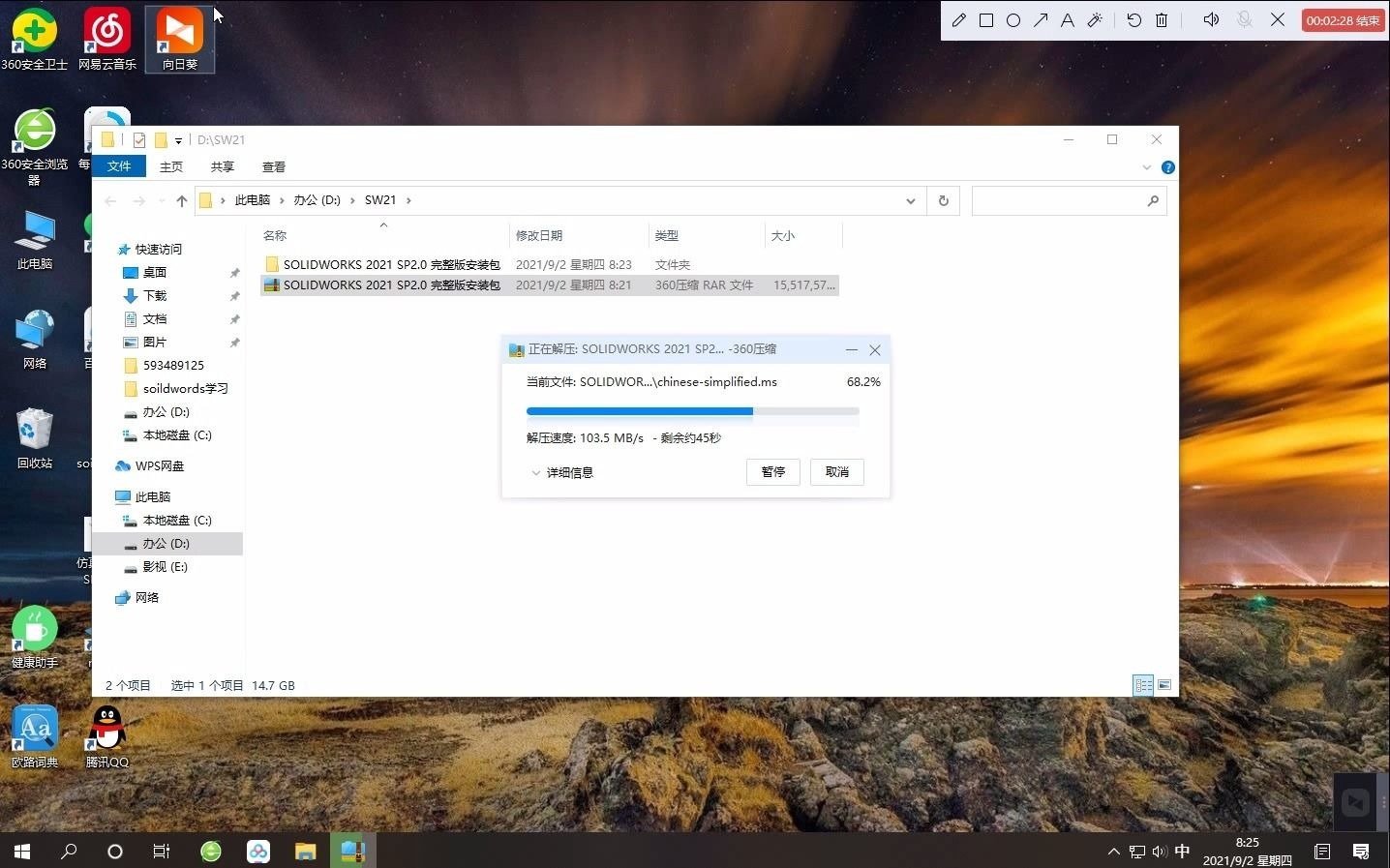Image resolution: width=1390 pixels, height=868 pixels.
Task: Go up one folder level arrow
Action: pos(182,200)
